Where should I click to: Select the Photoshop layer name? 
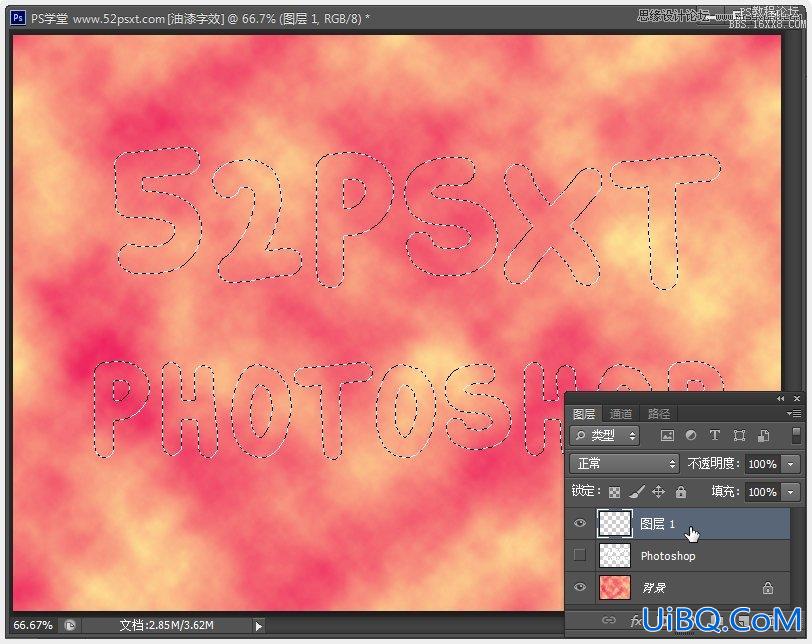pyautogui.click(x=668, y=556)
